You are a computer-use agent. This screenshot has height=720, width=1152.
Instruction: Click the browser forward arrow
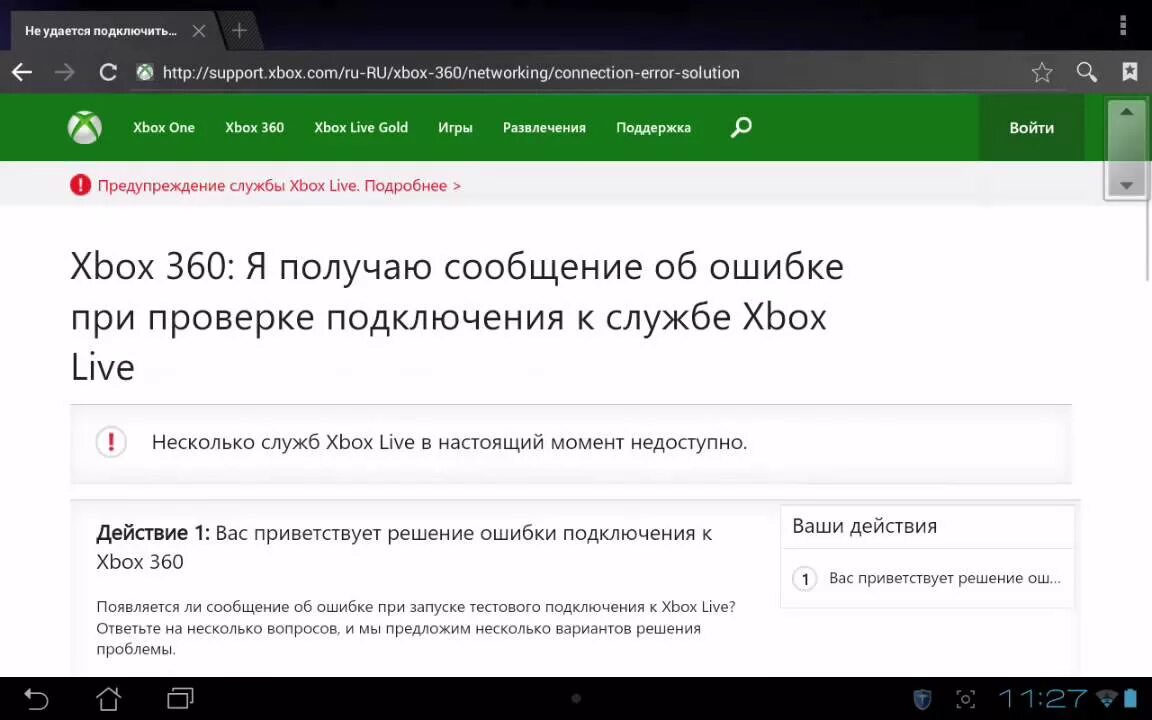[x=65, y=72]
